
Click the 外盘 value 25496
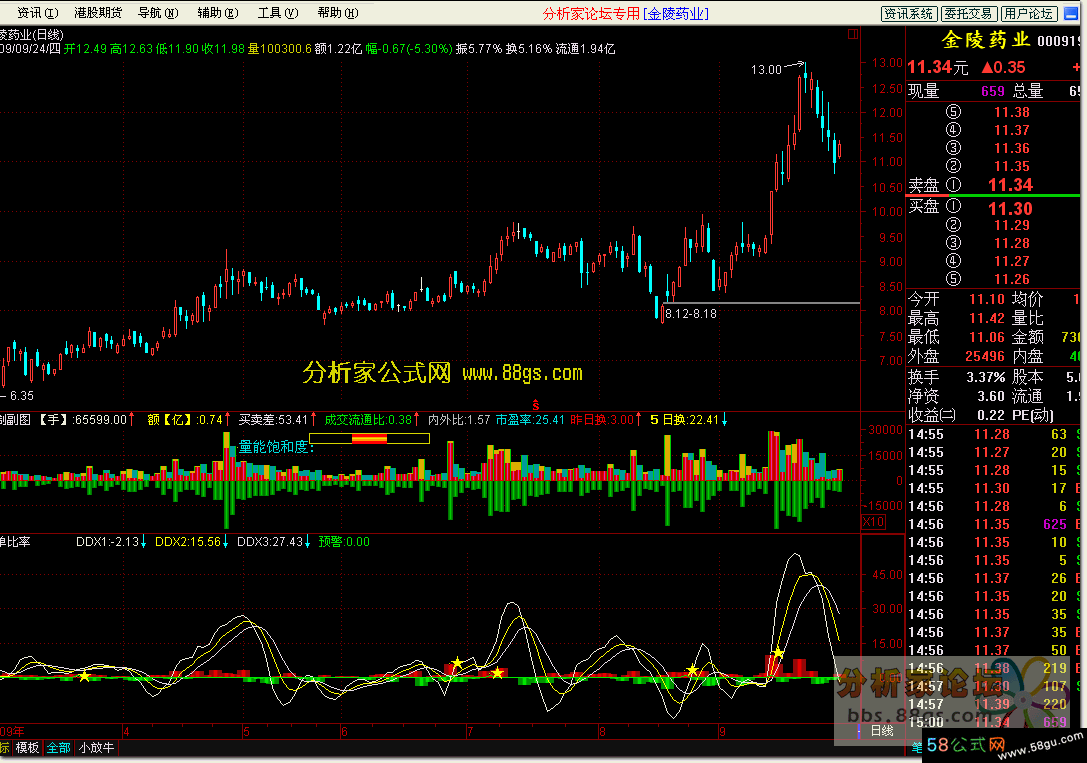(984, 356)
